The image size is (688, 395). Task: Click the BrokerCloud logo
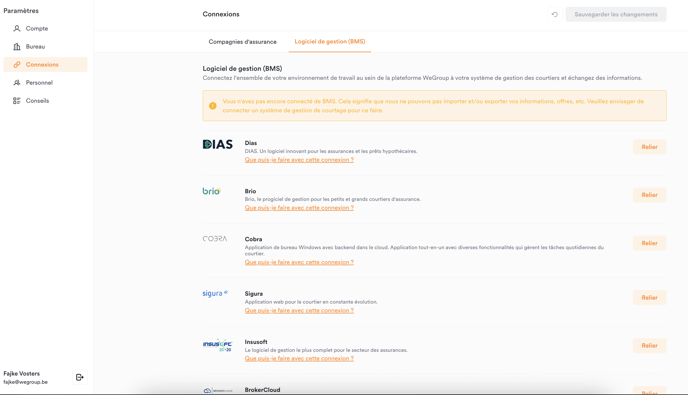pos(218,390)
